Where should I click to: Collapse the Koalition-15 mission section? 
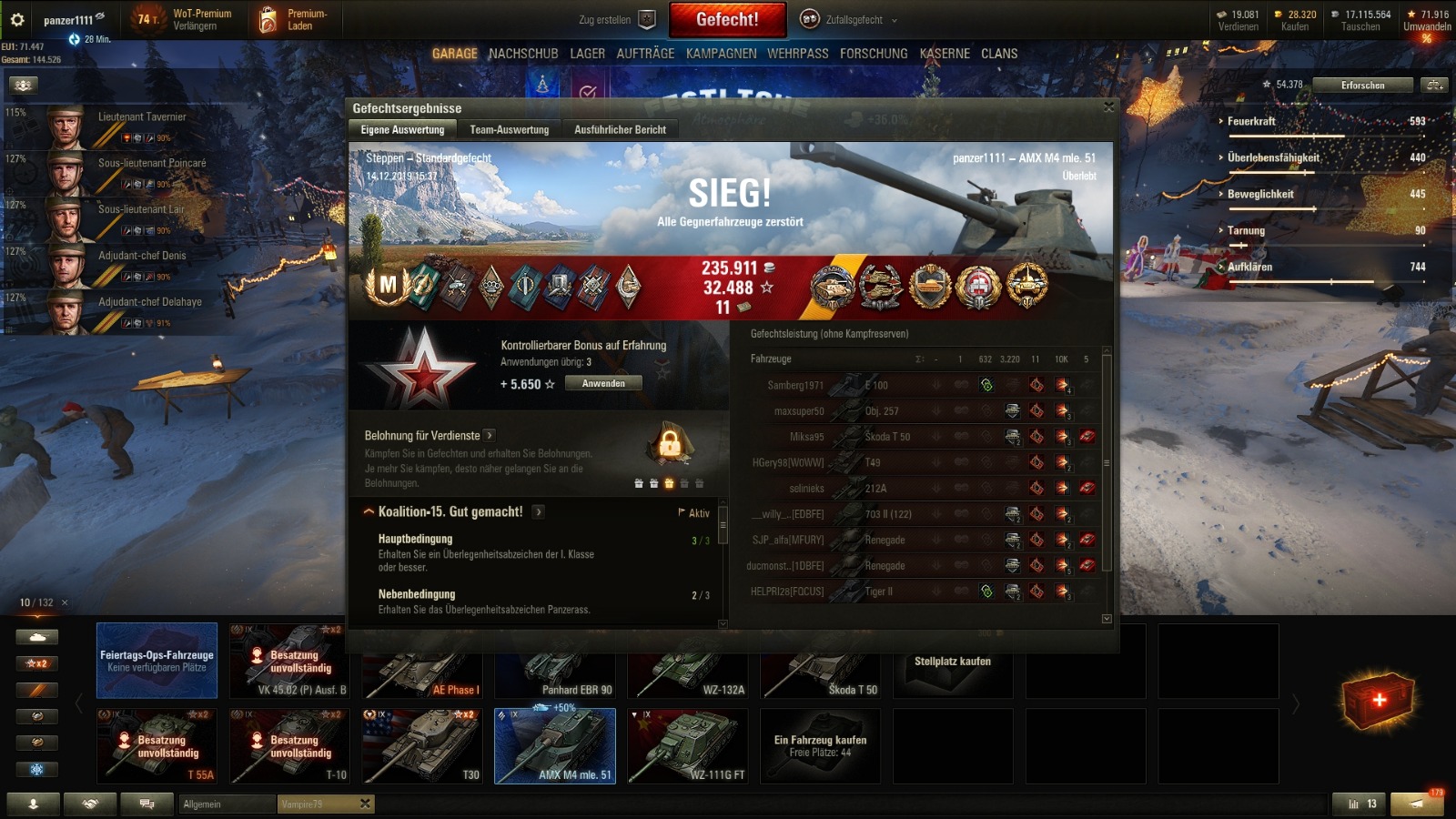coord(369,512)
